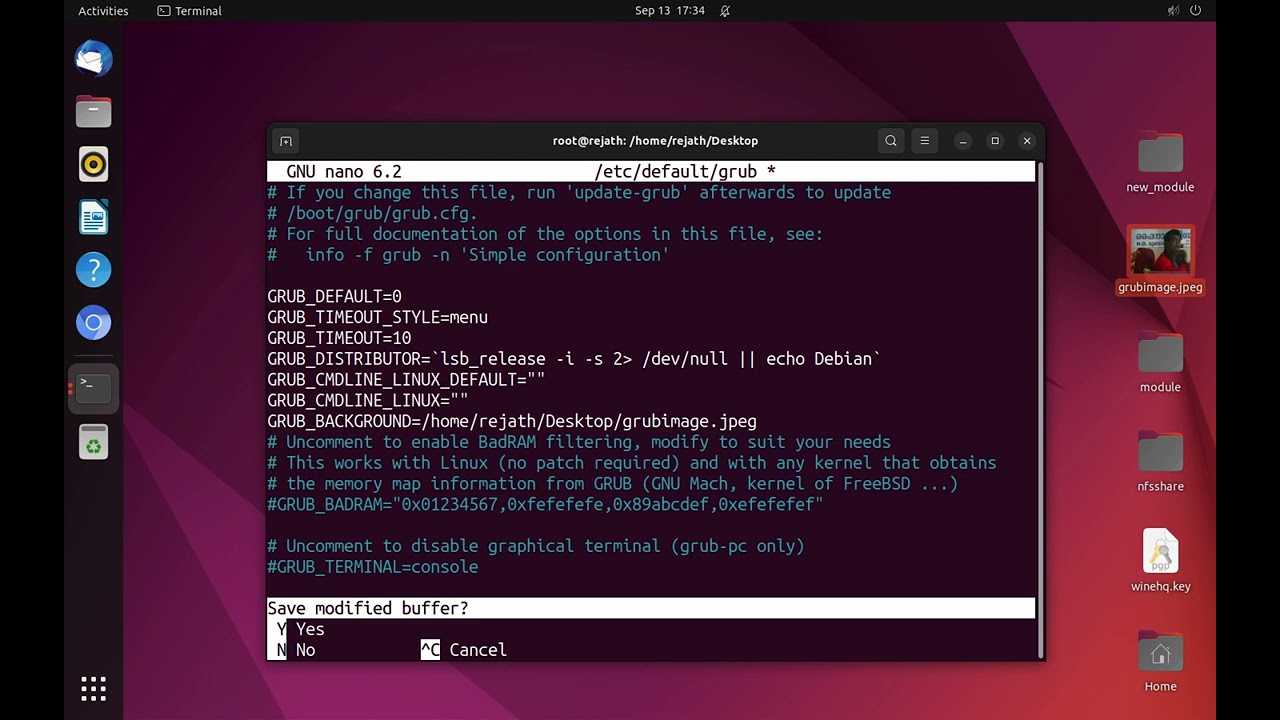Click the 'info -f grub -n' comment line
The height and width of the screenshot is (720, 1280).
coord(468,255)
